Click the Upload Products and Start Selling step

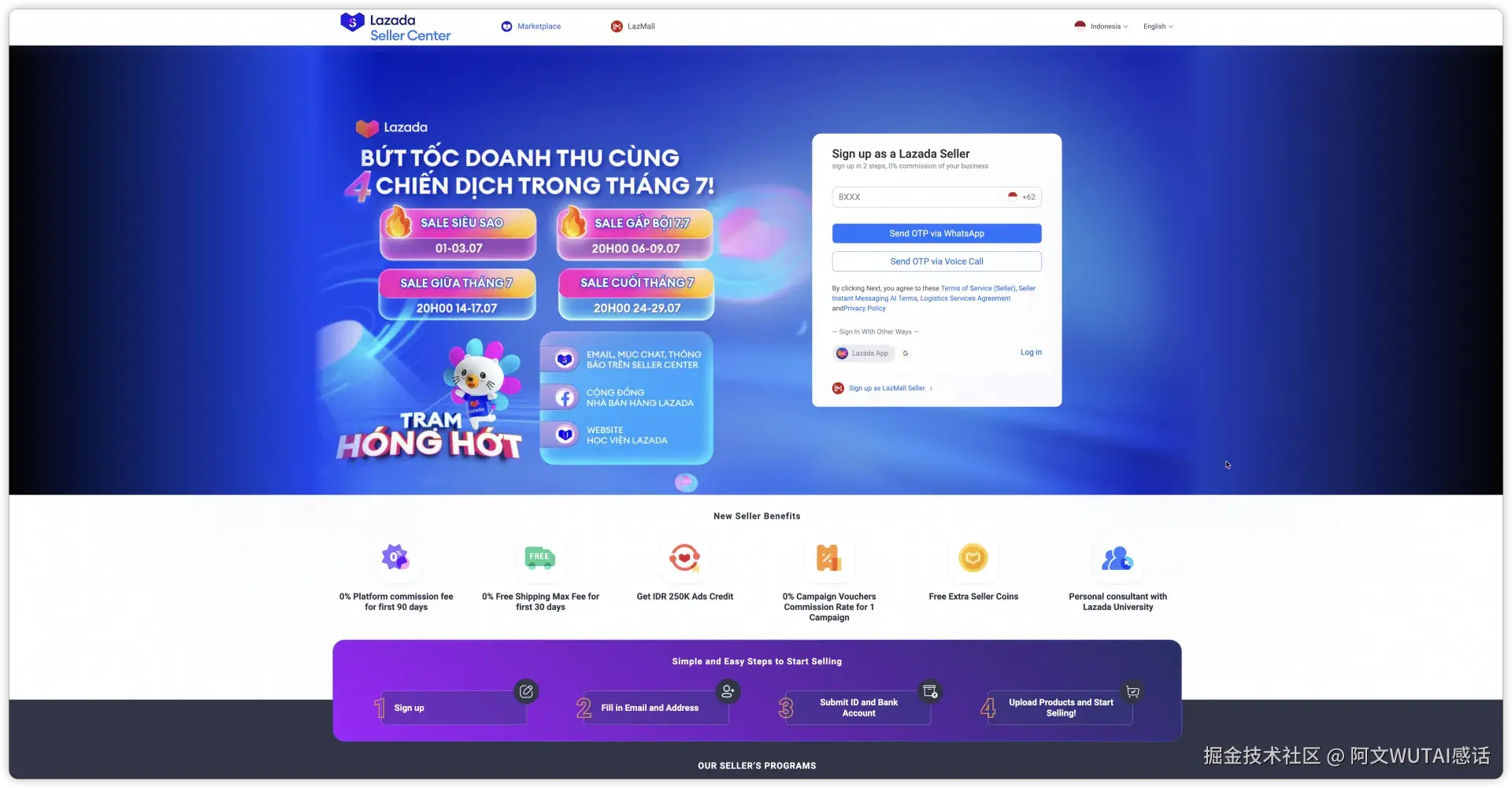(x=1060, y=708)
